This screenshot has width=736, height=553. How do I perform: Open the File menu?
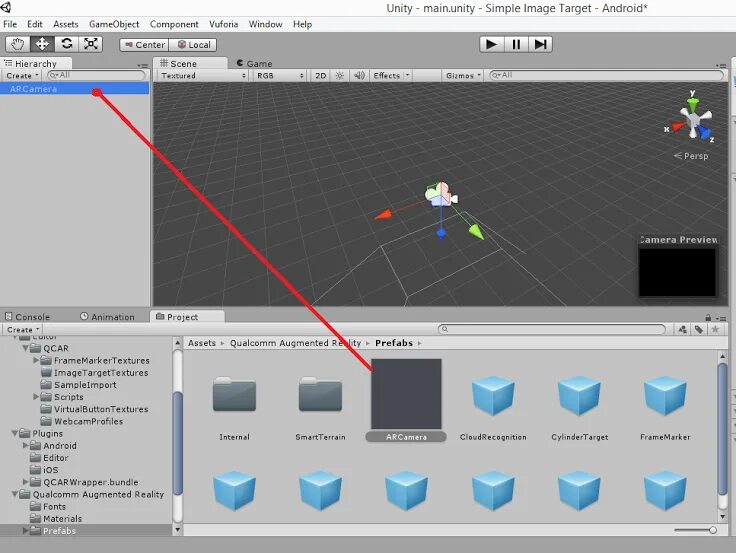pyautogui.click(x=10, y=24)
